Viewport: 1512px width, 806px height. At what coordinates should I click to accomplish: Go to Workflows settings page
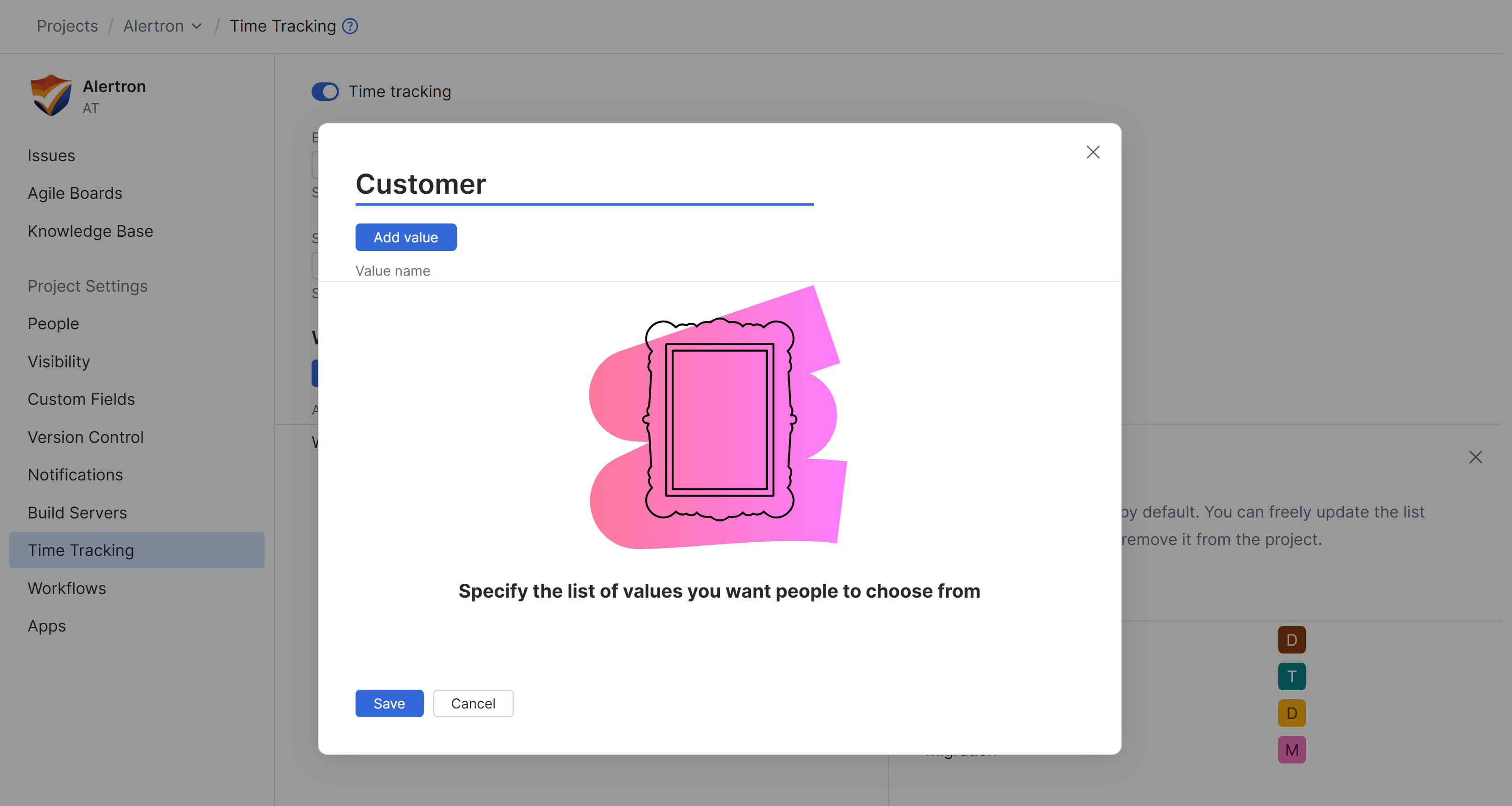pyautogui.click(x=67, y=588)
